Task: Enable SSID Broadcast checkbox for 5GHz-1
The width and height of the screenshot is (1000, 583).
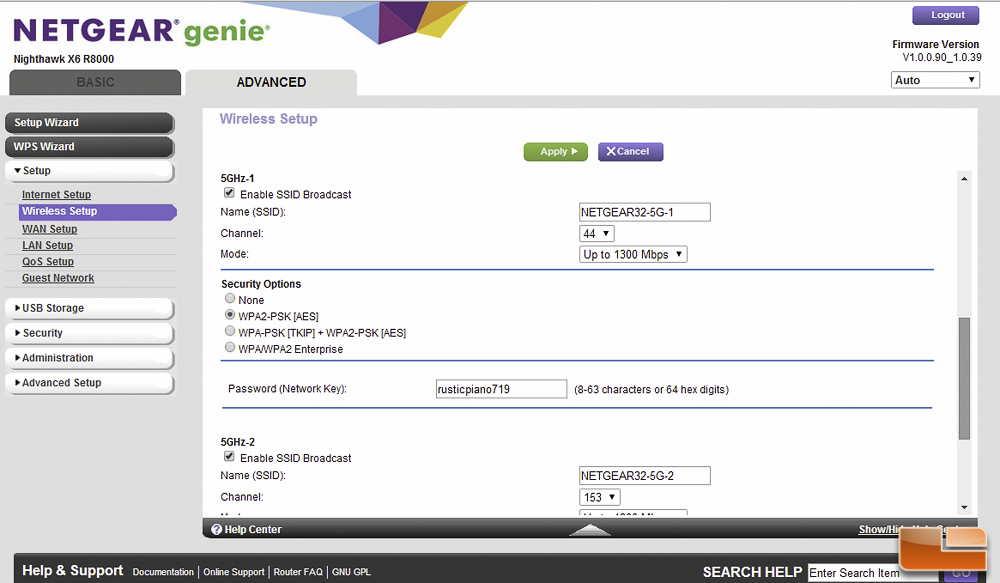Action: 229,193
